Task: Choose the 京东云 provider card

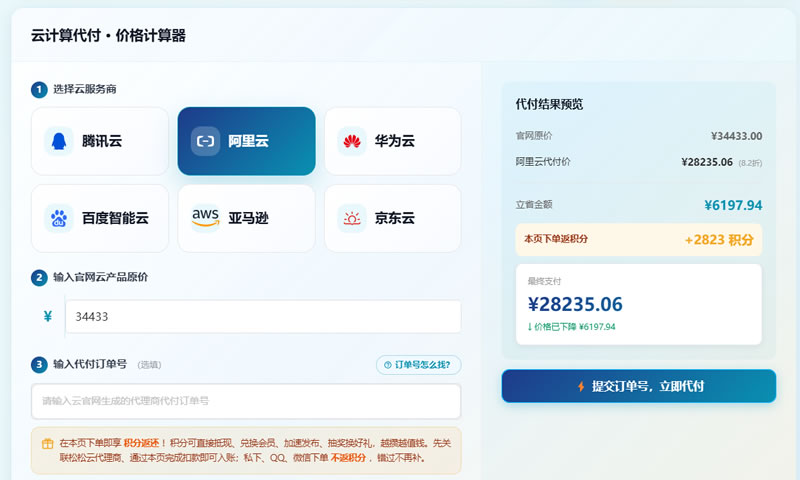Action: pyautogui.click(x=393, y=218)
